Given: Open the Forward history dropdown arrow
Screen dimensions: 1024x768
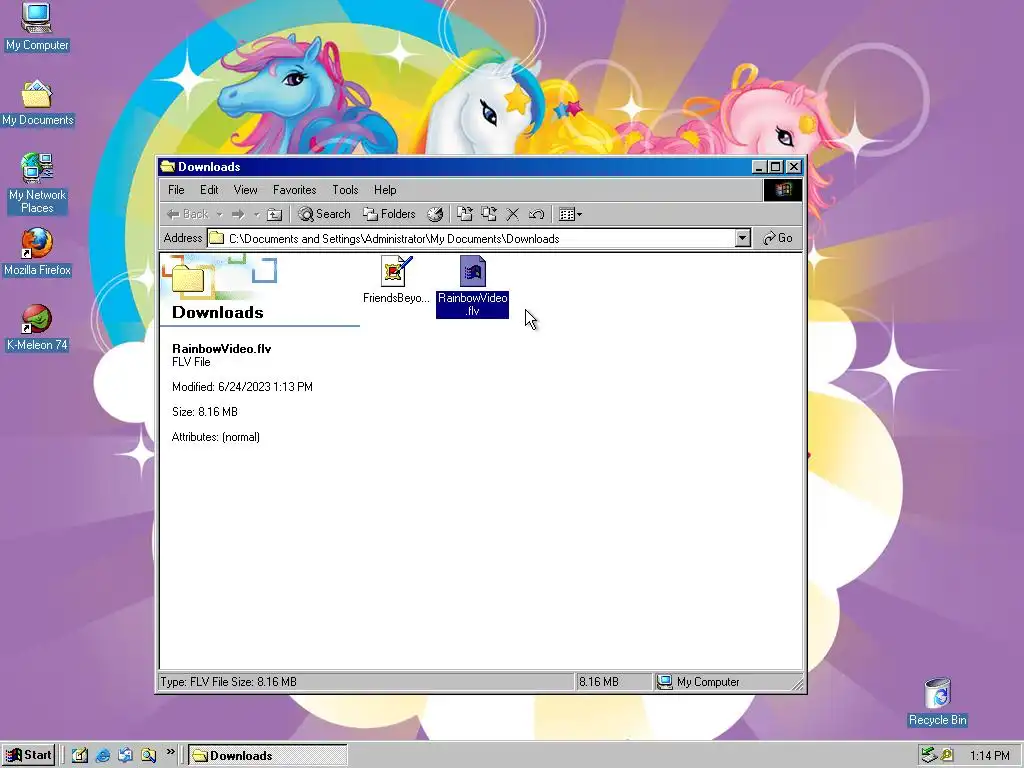Looking at the screenshot, I should [x=257, y=214].
